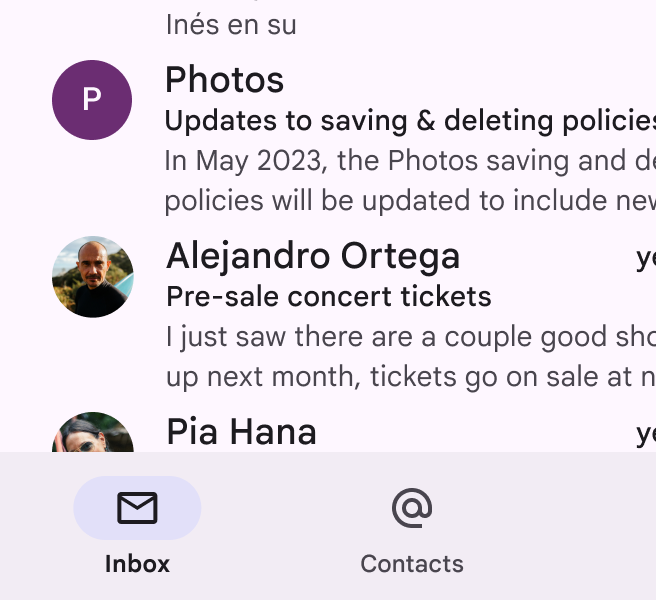Tap the Contacts at-sign icon
The width and height of the screenshot is (656, 600).
pyautogui.click(x=412, y=508)
